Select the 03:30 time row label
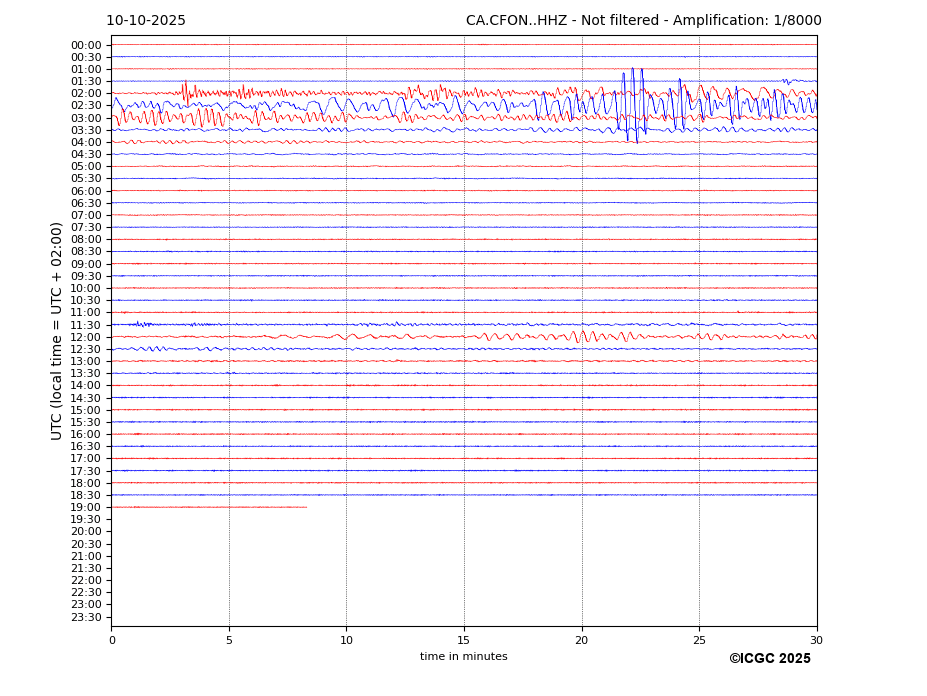Screen dimensions: 927x696 (86, 131)
